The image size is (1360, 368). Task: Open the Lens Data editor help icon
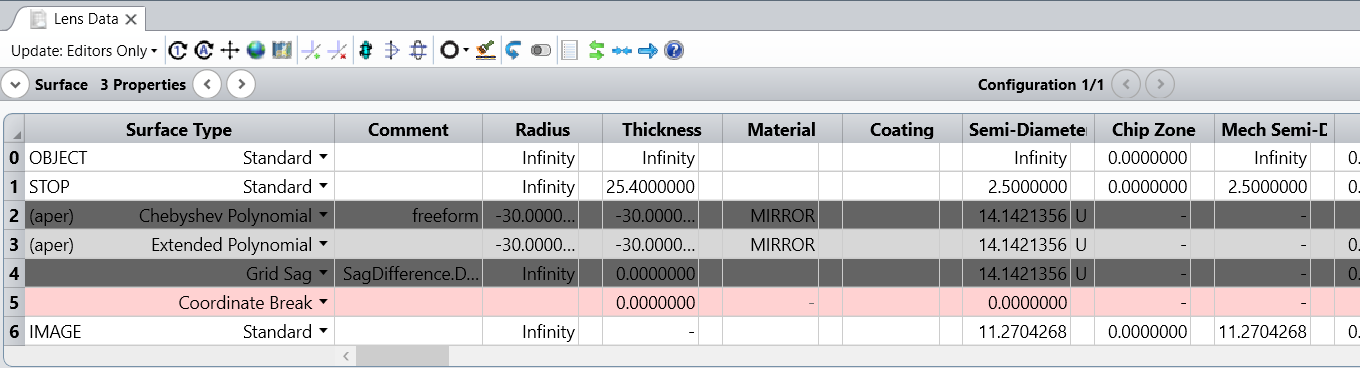pyautogui.click(x=674, y=50)
